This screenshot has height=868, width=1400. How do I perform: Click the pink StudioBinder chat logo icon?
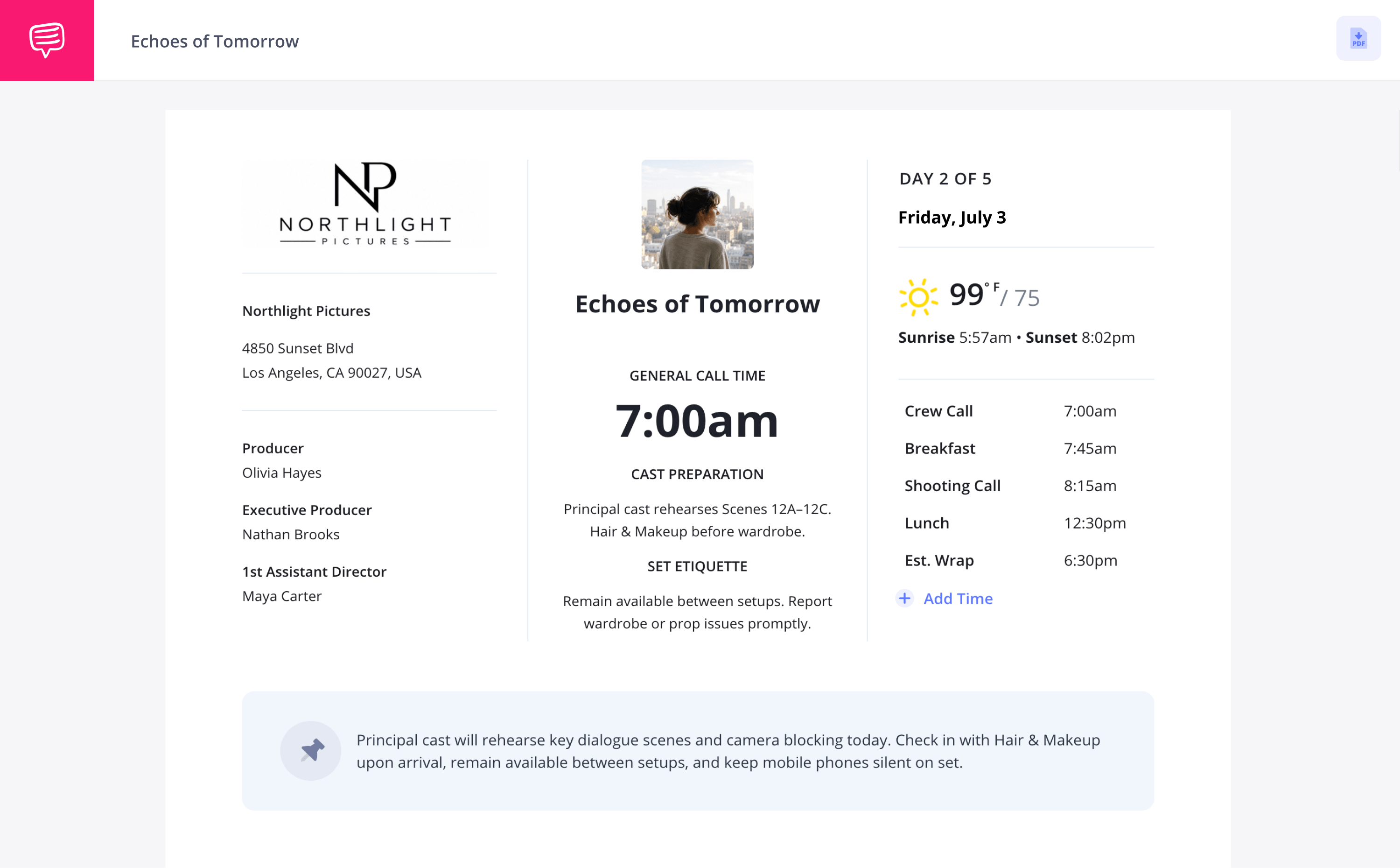47,40
